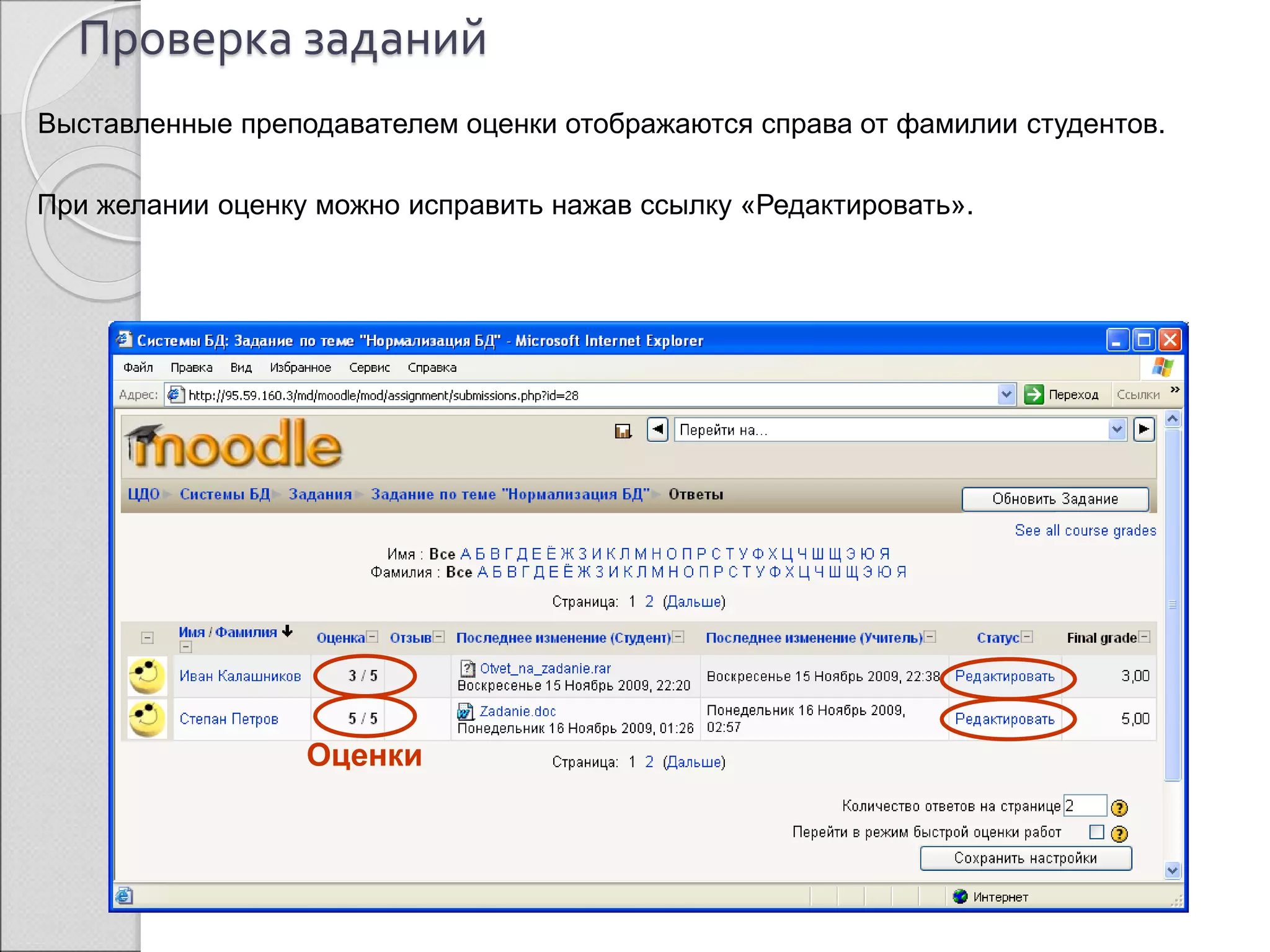
Task: Open the Правка menu
Action: pos(192,368)
